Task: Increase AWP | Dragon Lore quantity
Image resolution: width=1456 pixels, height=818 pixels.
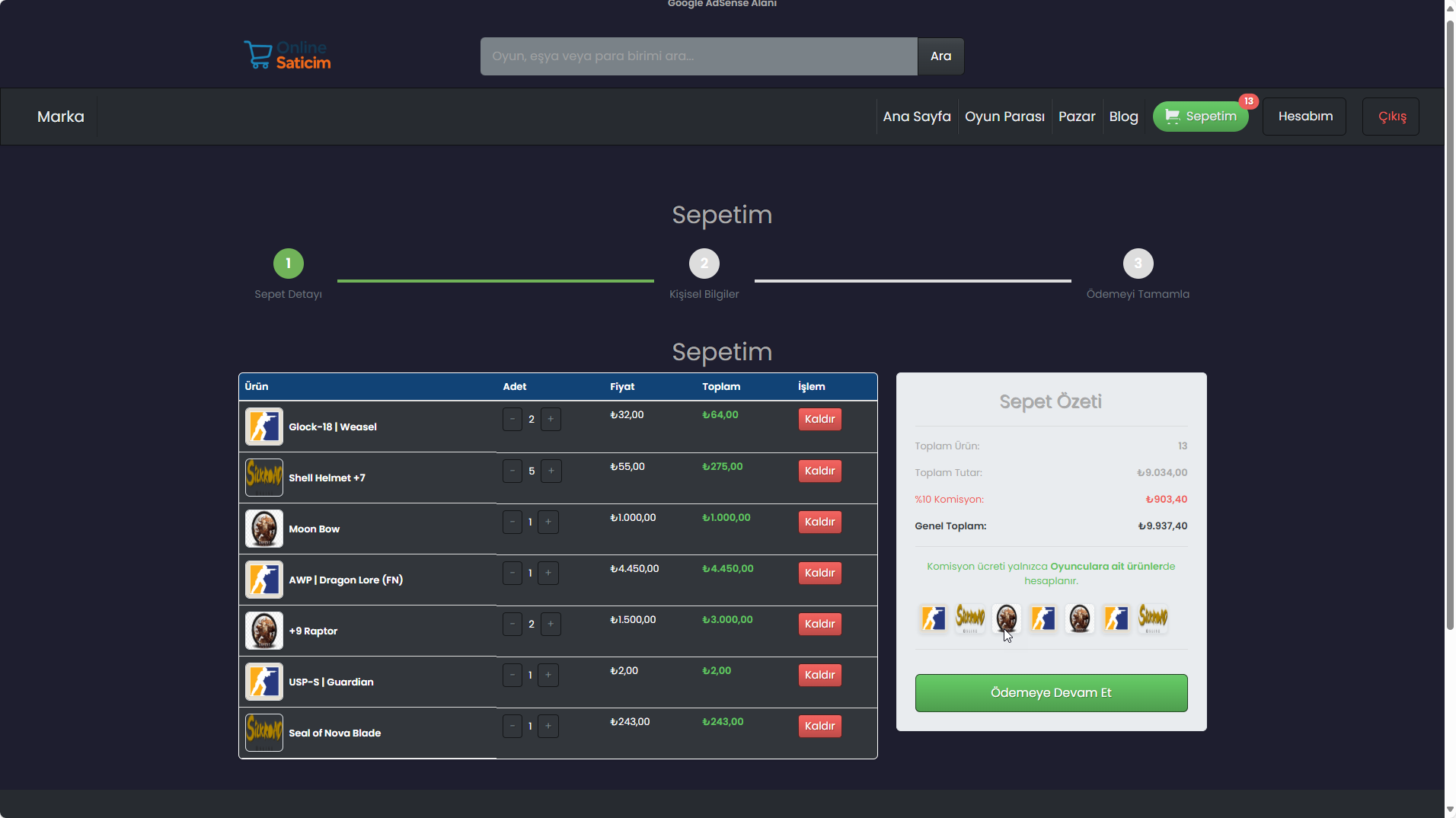Action: [548, 573]
